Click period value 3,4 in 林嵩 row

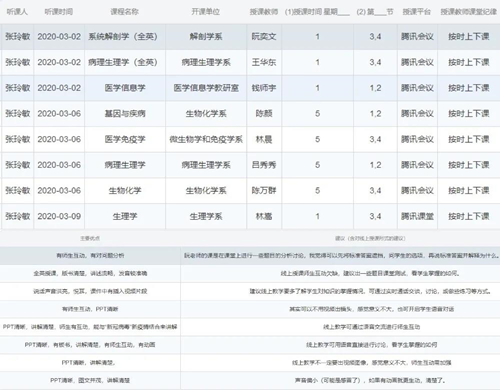[x=375, y=216]
